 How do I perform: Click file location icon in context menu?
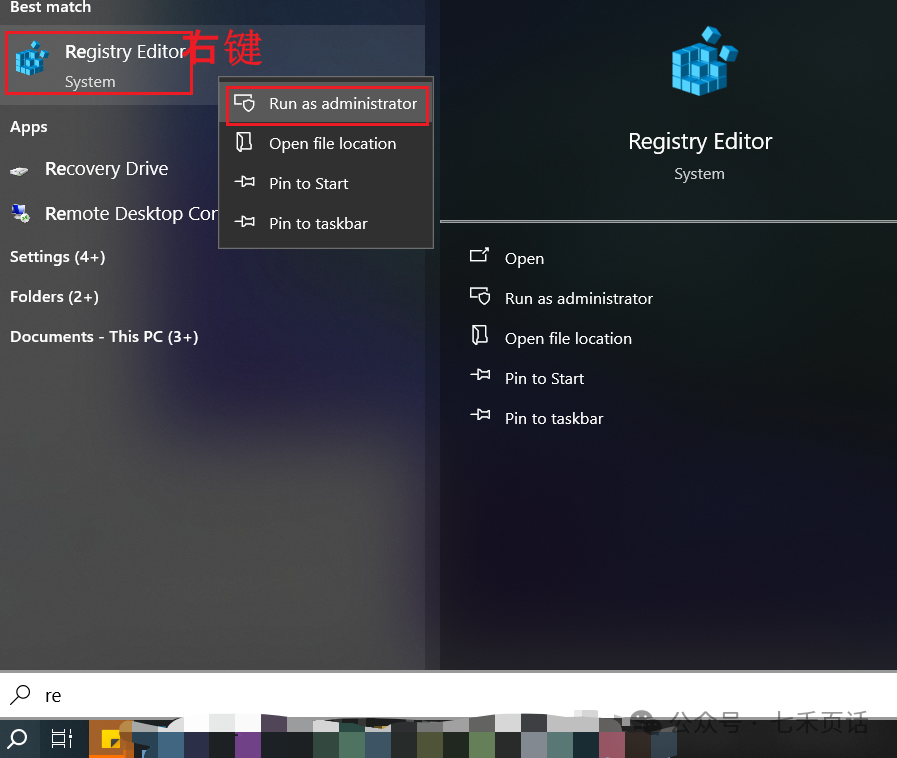tap(244, 142)
